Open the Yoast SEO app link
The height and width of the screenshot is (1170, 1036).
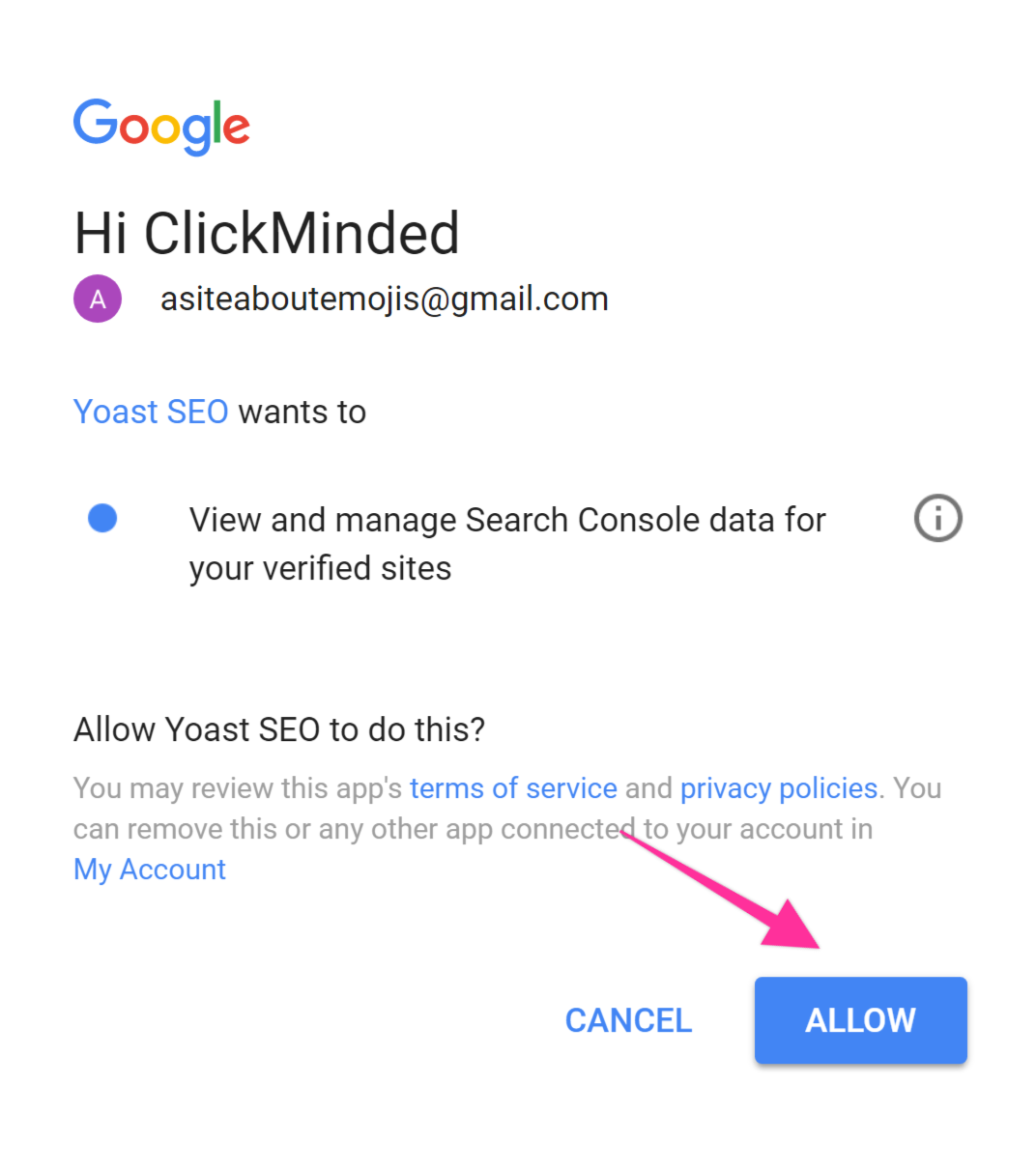(151, 412)
